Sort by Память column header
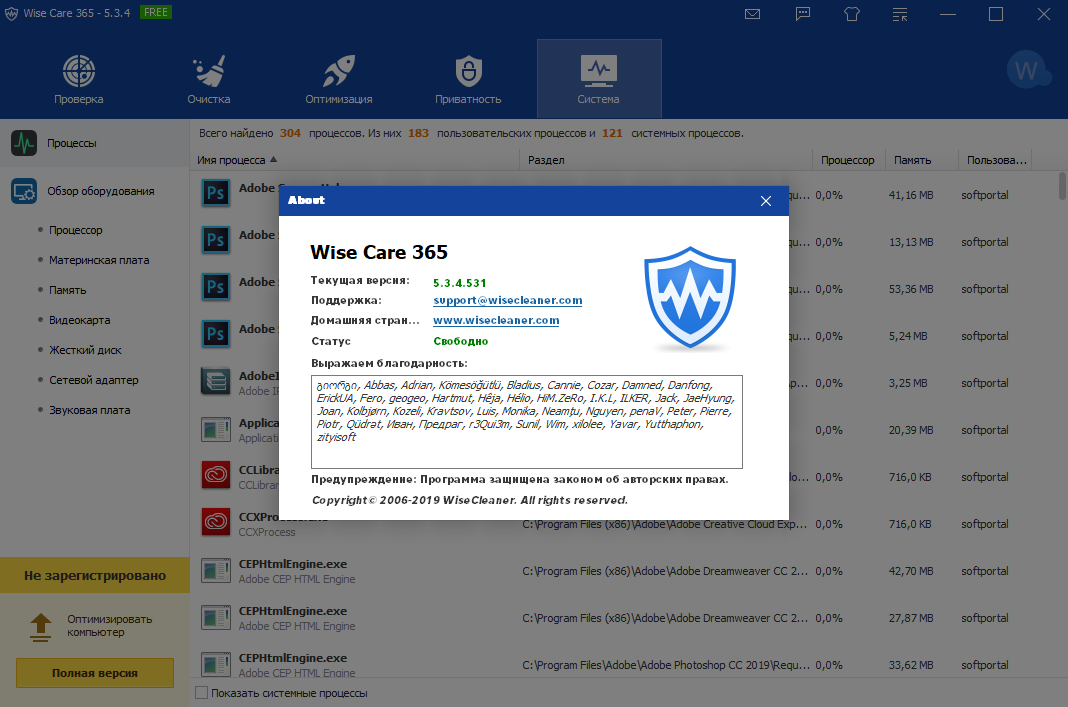The height and width of the screenshot is (707, 1068). 921,160
